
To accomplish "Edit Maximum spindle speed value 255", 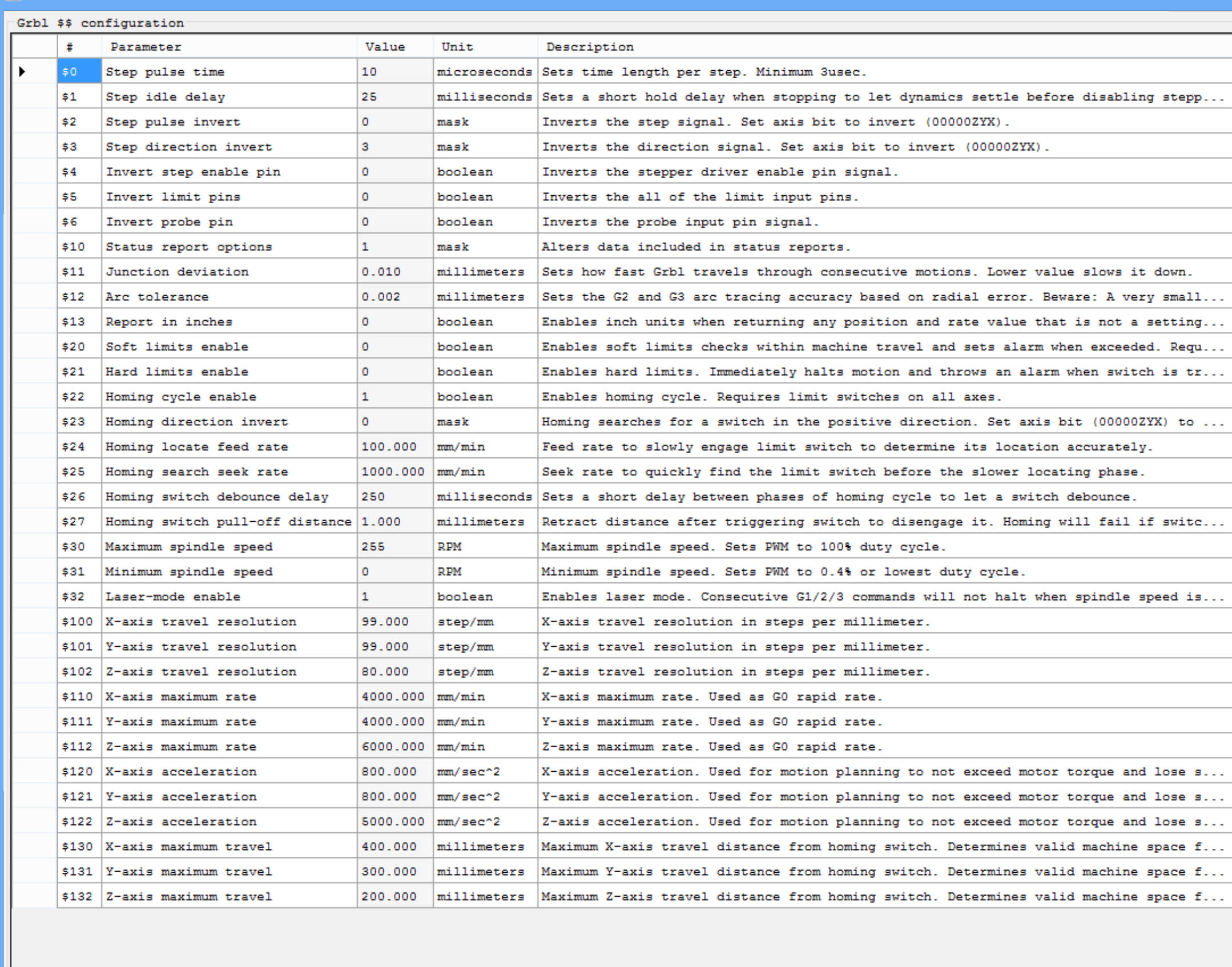I will coord(395,547).
